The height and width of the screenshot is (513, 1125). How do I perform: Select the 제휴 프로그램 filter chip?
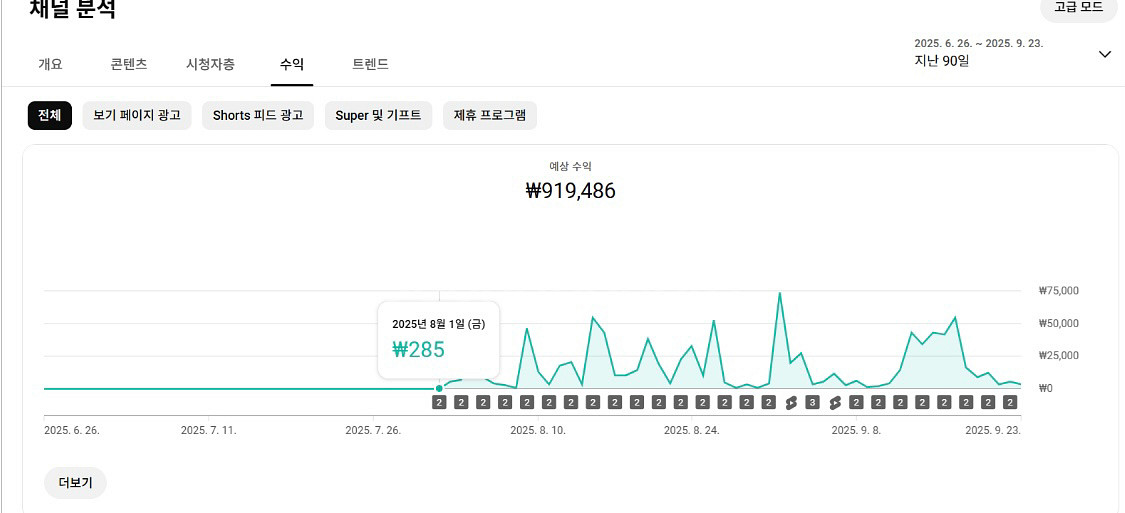pos(490,115)
